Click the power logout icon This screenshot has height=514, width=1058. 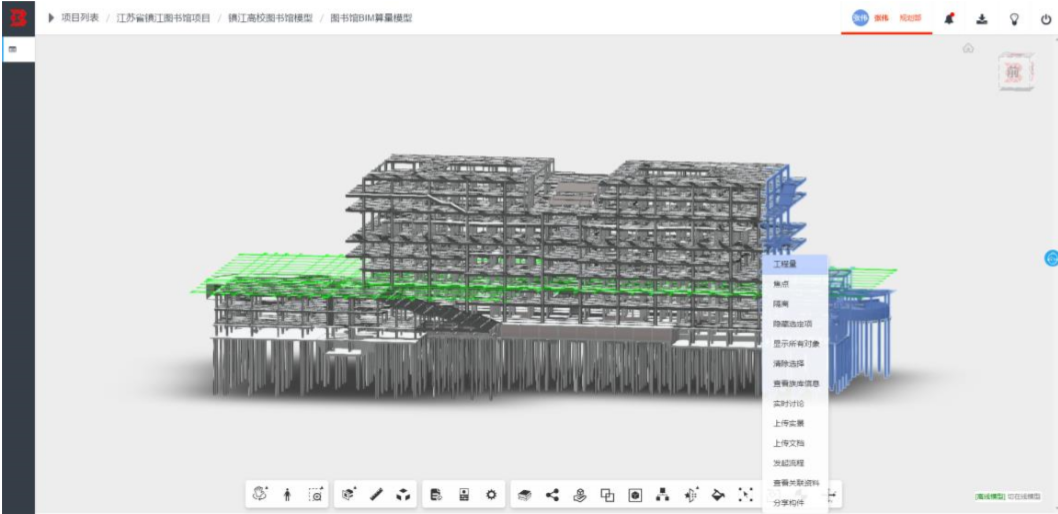[x=1045, y=19]
